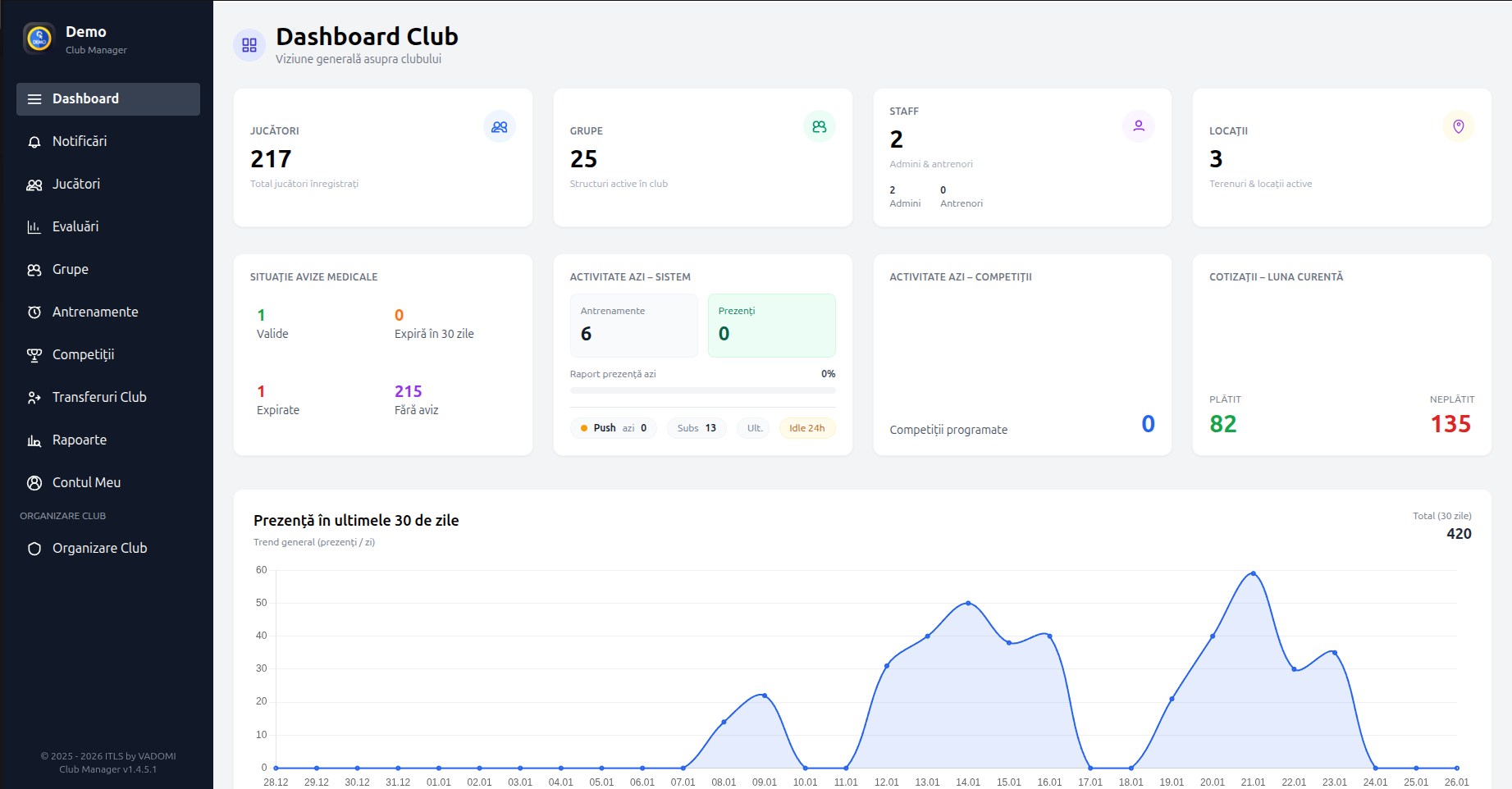Toggle the Push notifications chip
The height and width of the screenshot is (789, 1512).
(613, 427)
